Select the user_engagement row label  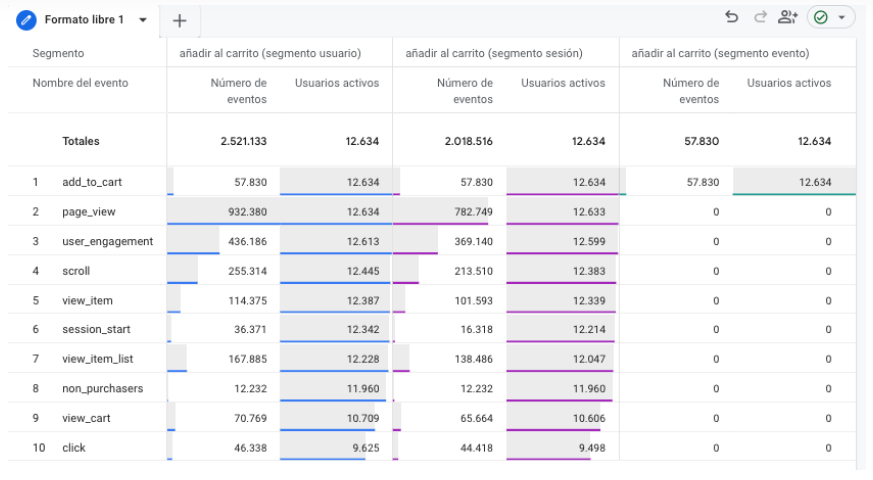point(107,241)
